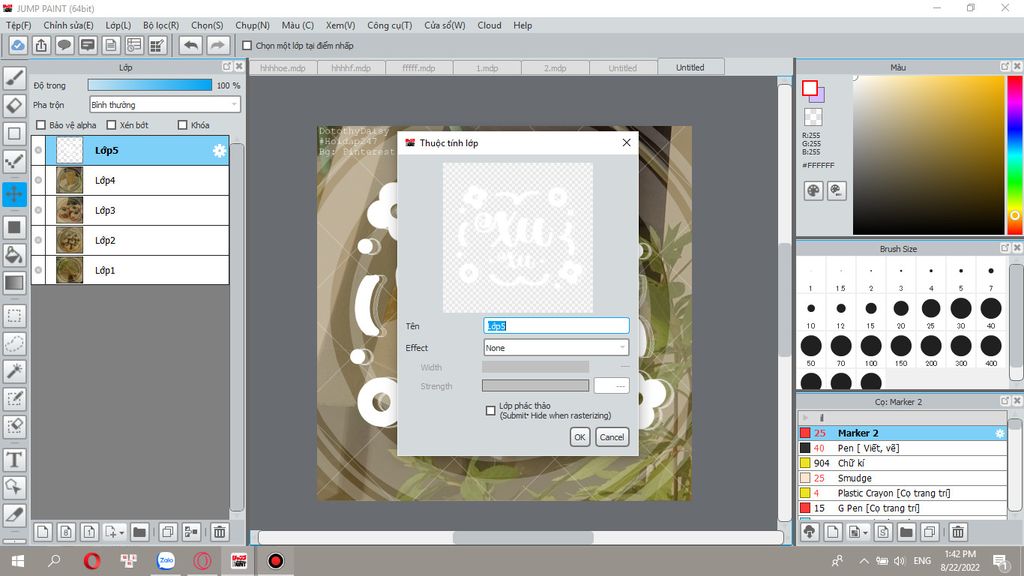The width and height of the screenshot is (1024, 576).
Task: Open the color palette icon in Màu panel
Action: point(813,191)
